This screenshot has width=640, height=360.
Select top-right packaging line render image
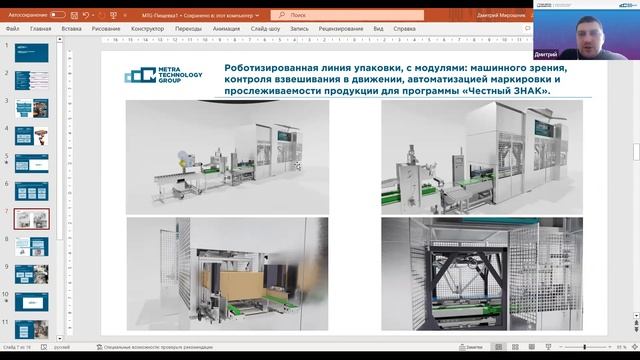(482, 157)
